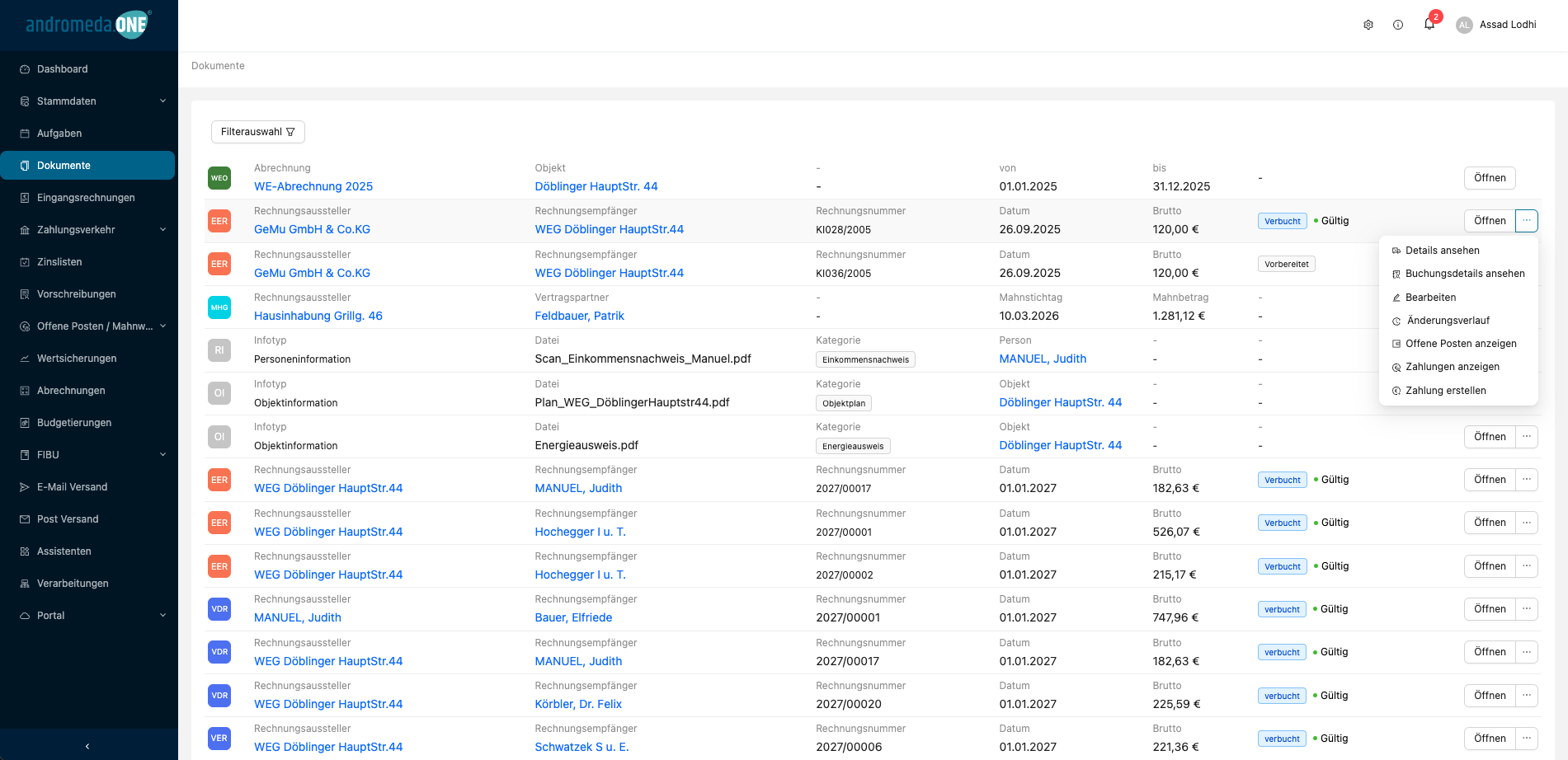Open the settings gear icon in the header
The width and height of the screenshot is (1568, 760).
point(1368,25)
